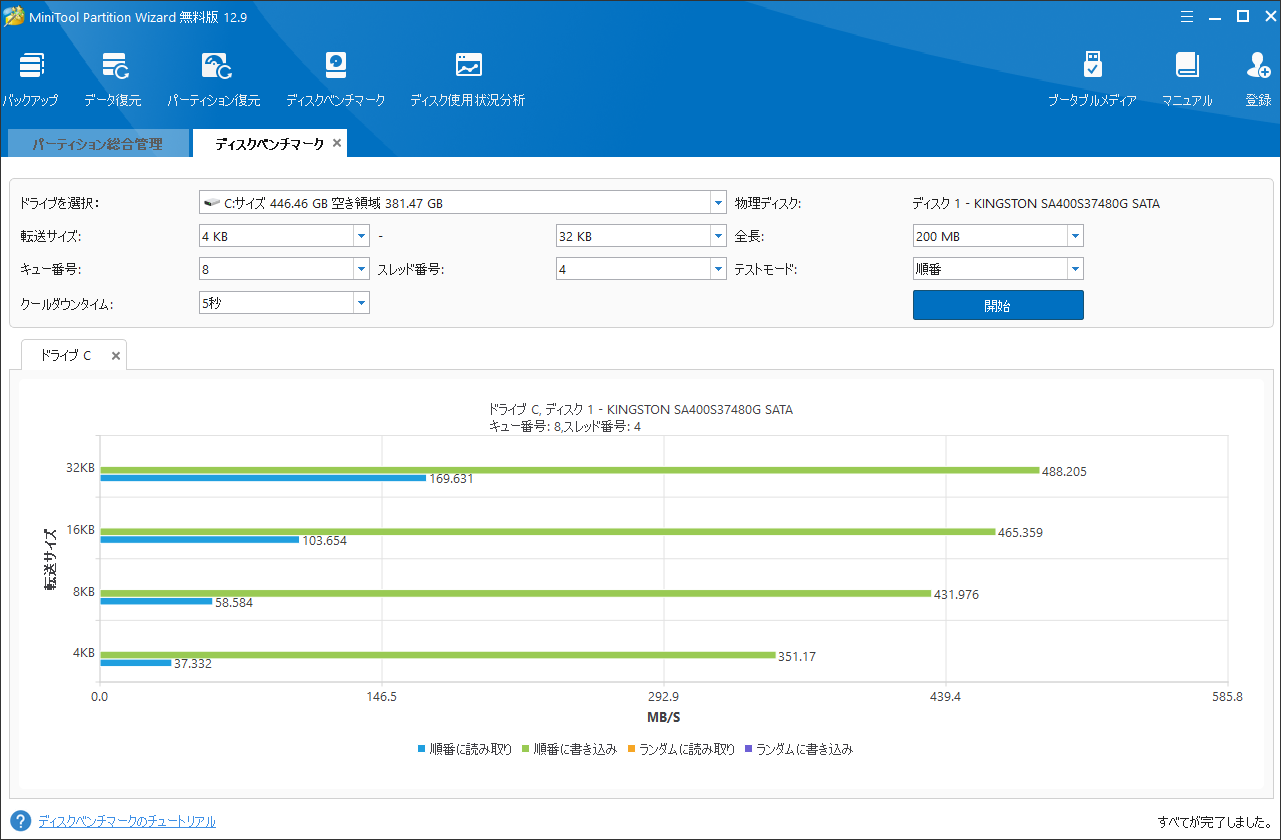1281x840 pixels.
Task: Open the バックアップ backup tool
Action: [31, 79]
